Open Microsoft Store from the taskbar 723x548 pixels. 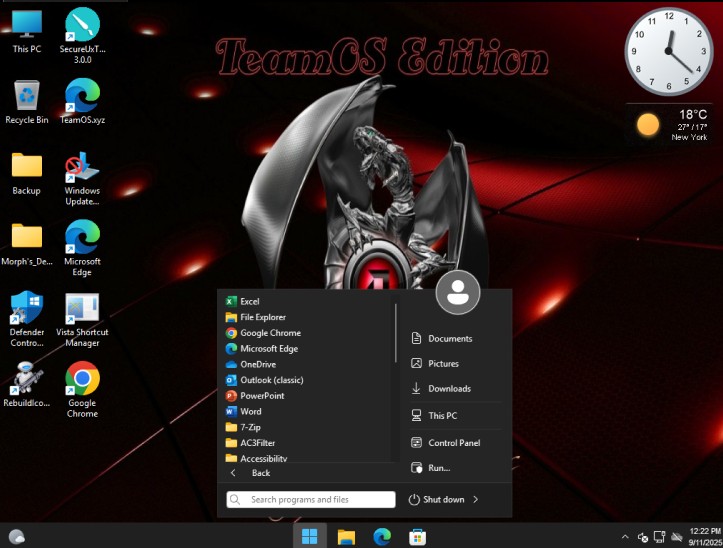418,536
